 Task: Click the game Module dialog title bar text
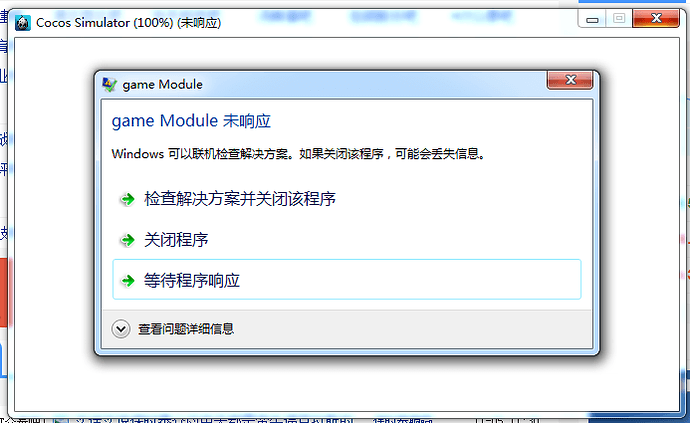click(162, 84)
